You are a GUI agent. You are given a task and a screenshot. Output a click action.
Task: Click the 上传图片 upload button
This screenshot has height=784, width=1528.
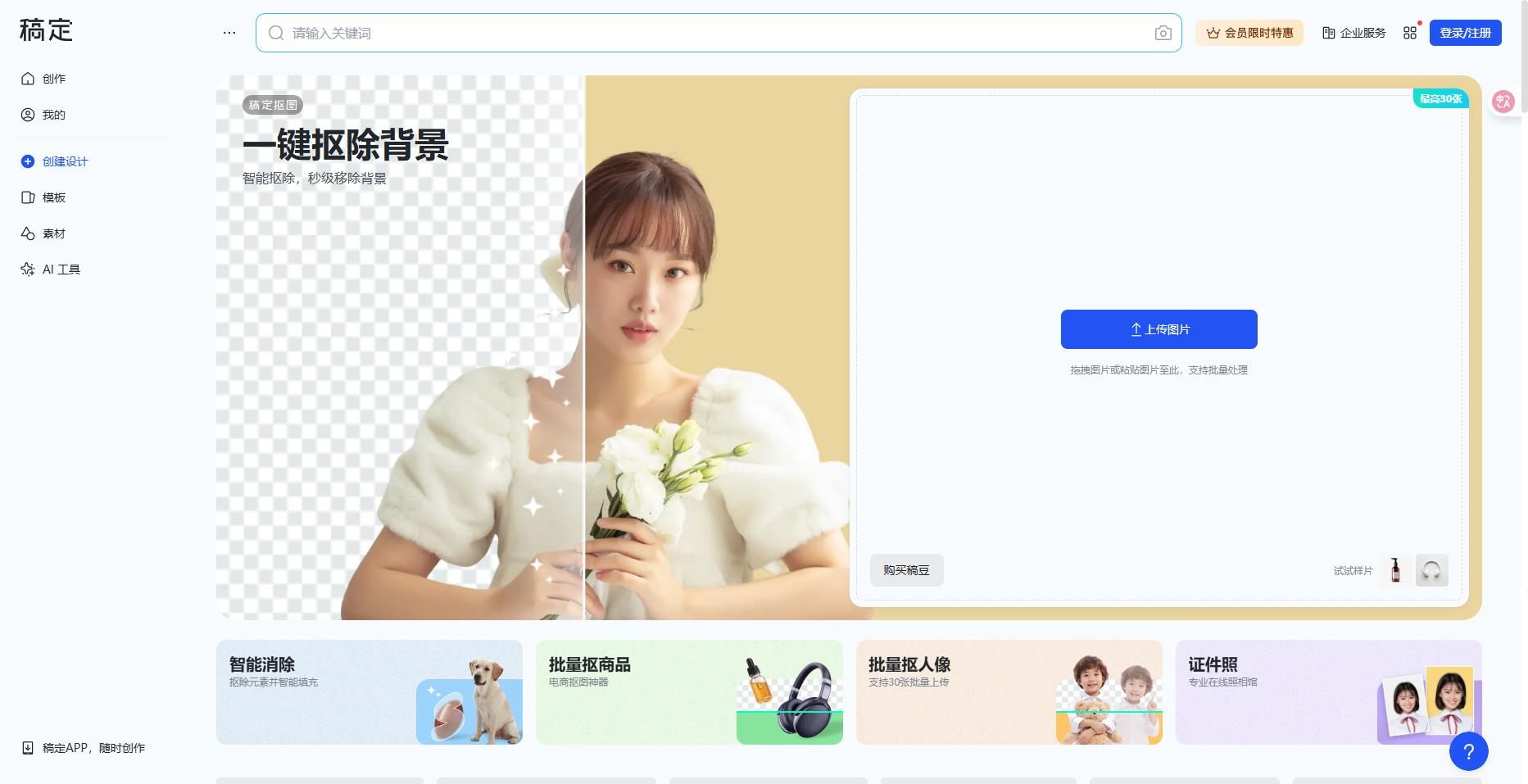click(x=1158, y=329)
